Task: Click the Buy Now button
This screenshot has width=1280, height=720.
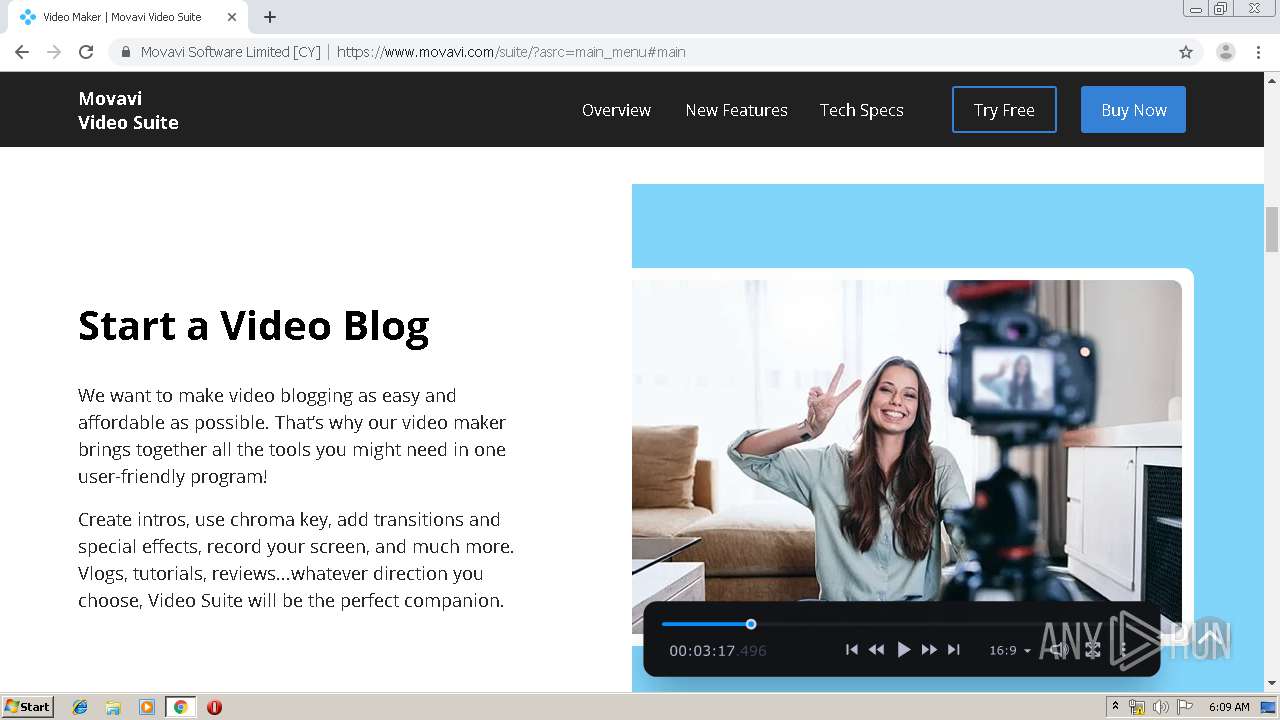Action: (1133, 110)
